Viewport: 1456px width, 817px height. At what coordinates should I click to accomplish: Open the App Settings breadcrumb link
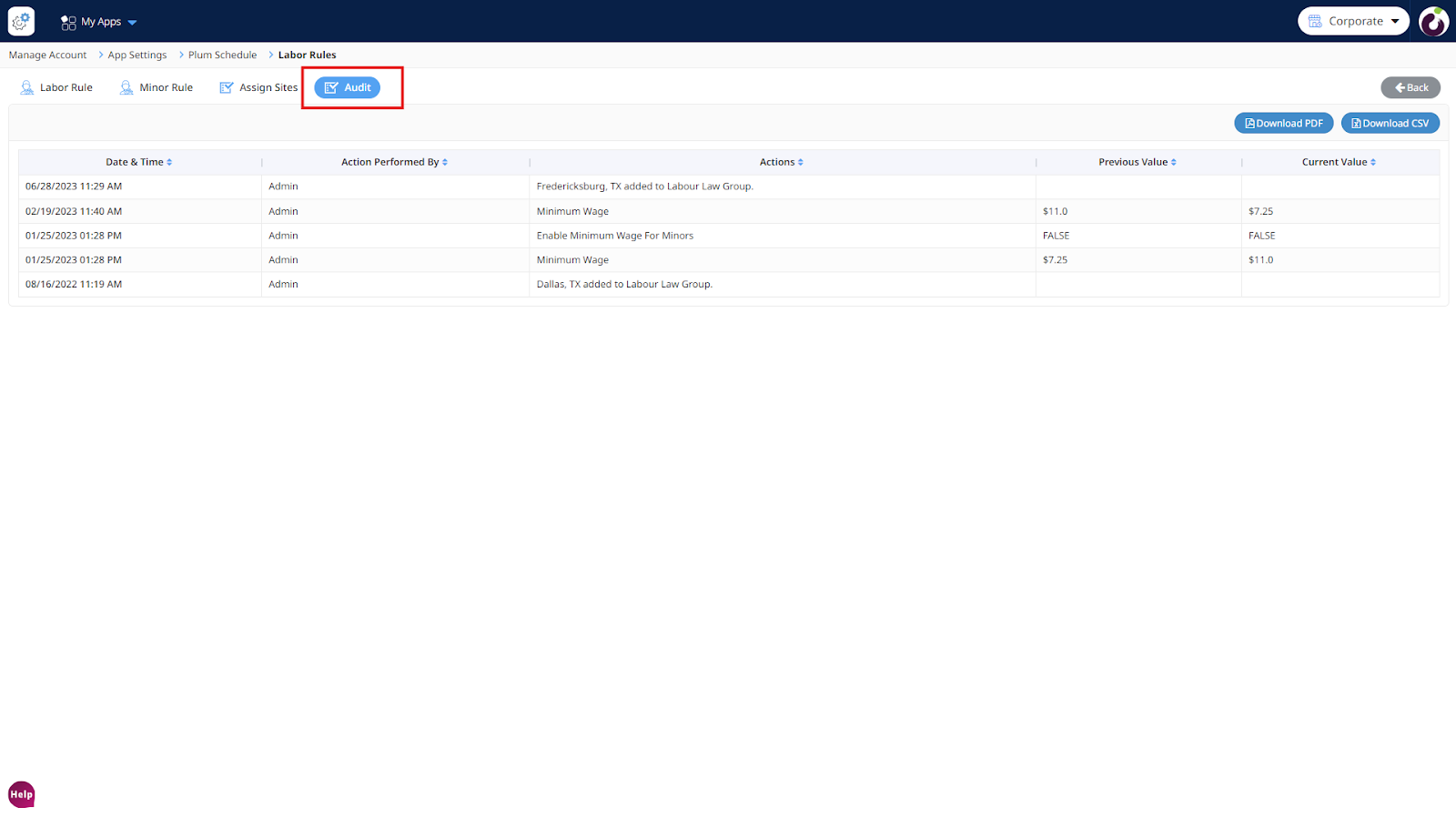point(137,55)
